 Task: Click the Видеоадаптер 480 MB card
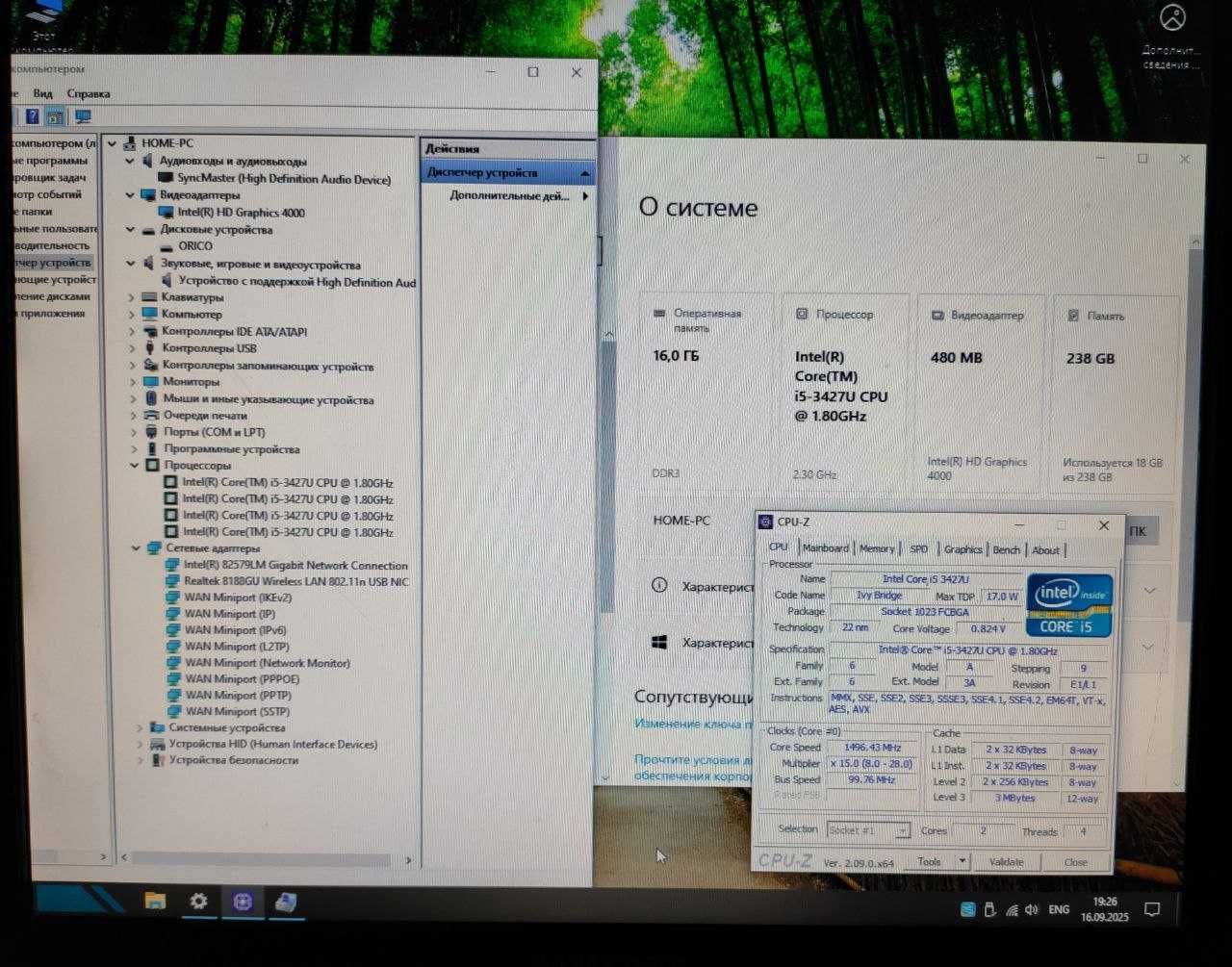(981, 394)
